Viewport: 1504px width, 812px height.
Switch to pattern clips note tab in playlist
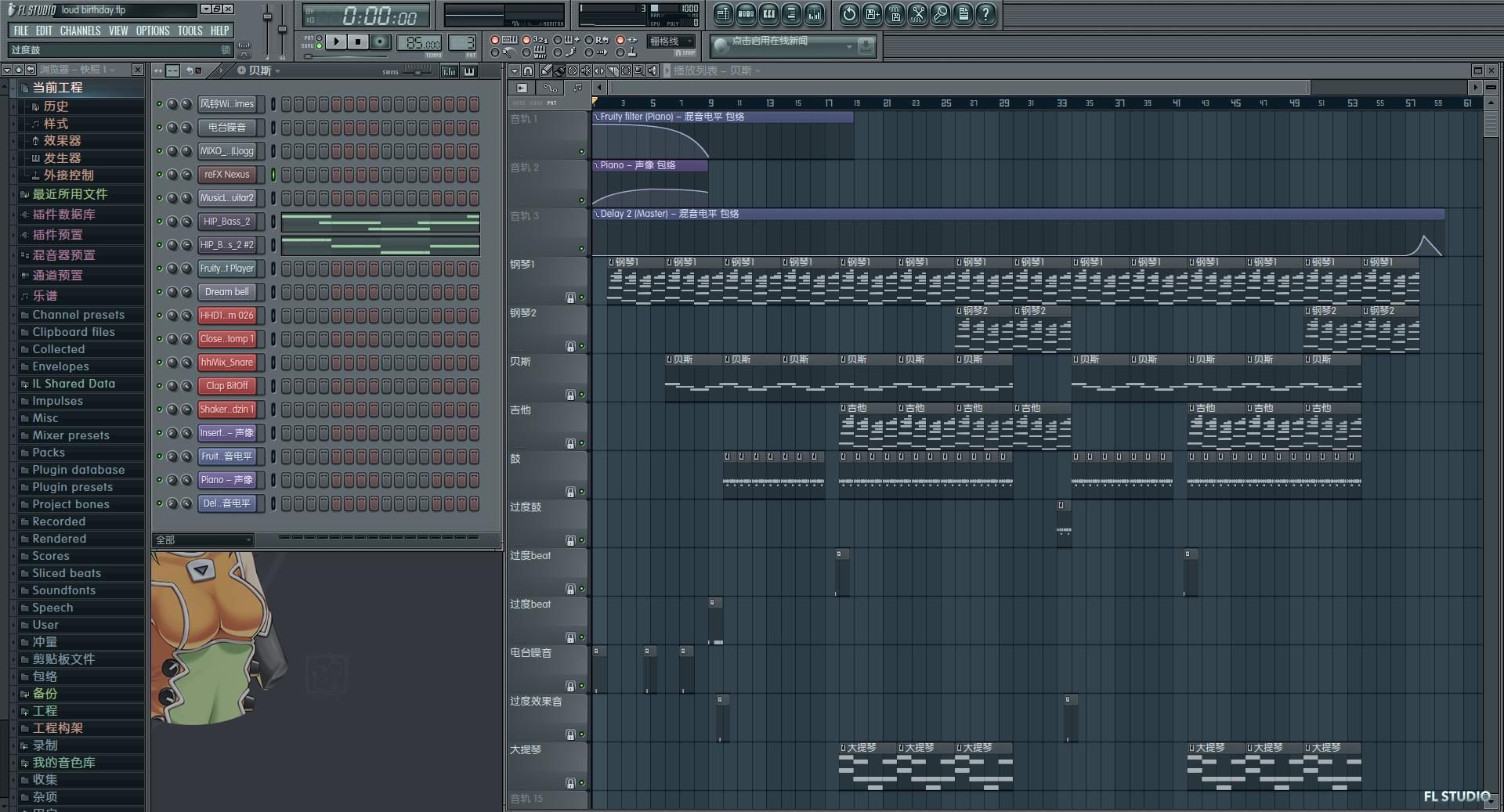(577, 88)
